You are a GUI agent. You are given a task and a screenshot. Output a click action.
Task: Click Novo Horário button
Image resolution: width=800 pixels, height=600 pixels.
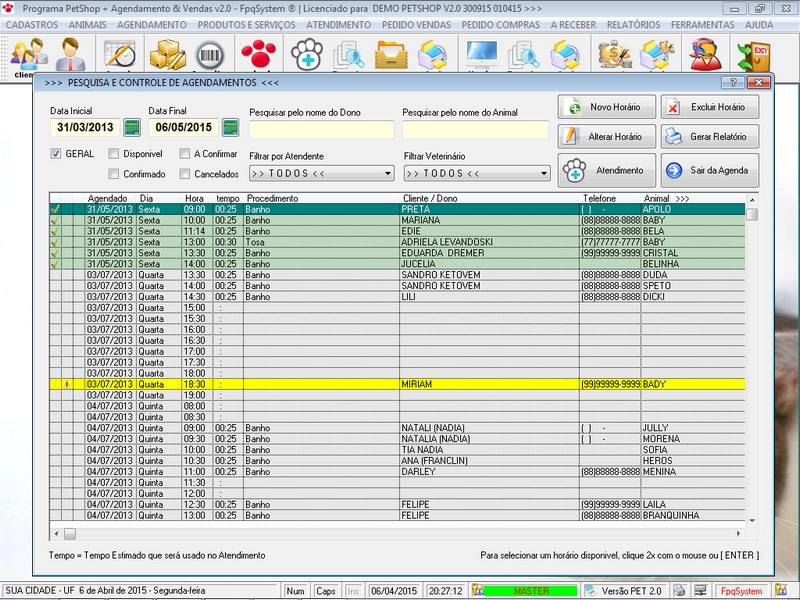pyautogui.click(x=607, y=107)
